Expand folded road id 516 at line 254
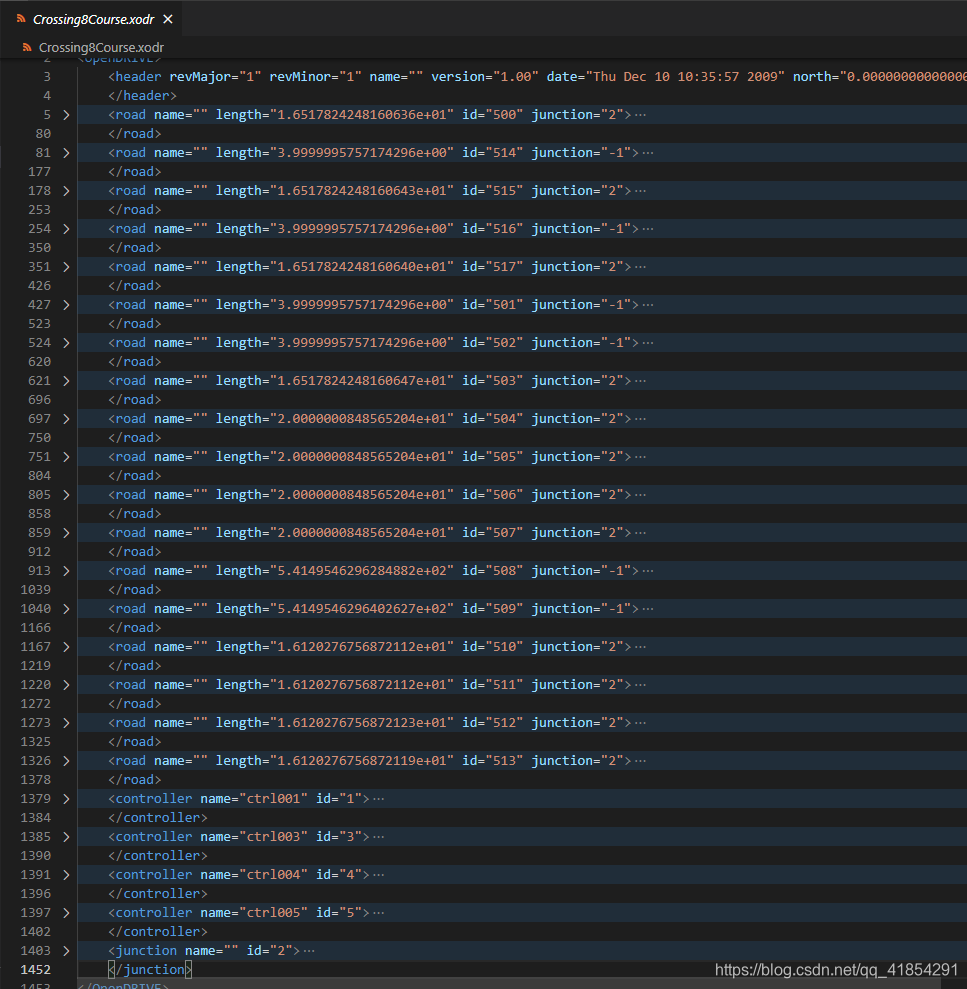Viewport: 967px width, 989px height. tap(66, 229)
